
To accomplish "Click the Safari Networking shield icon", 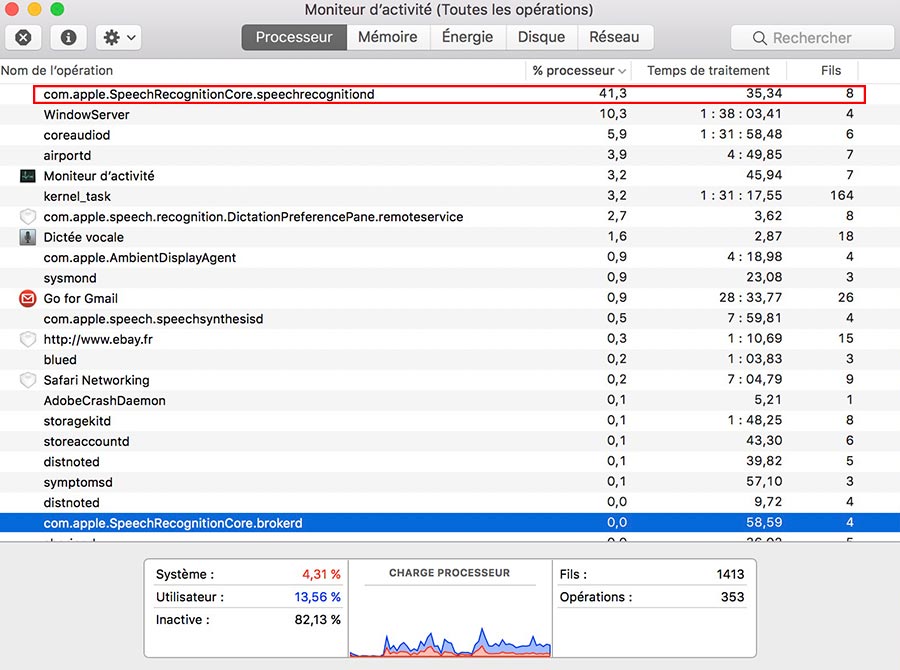I will [28, 380].
